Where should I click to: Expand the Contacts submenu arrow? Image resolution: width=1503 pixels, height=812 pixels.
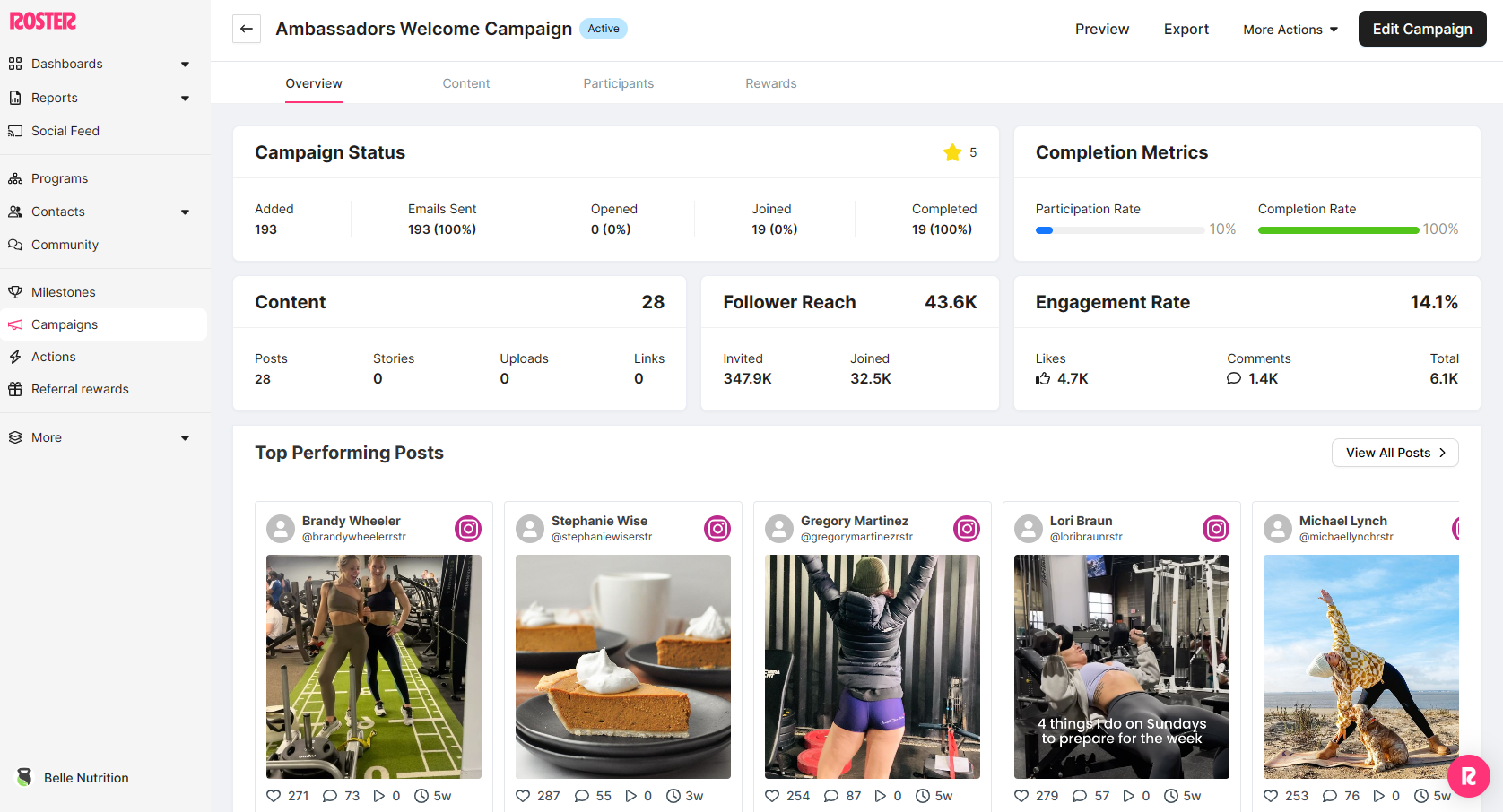185,212
